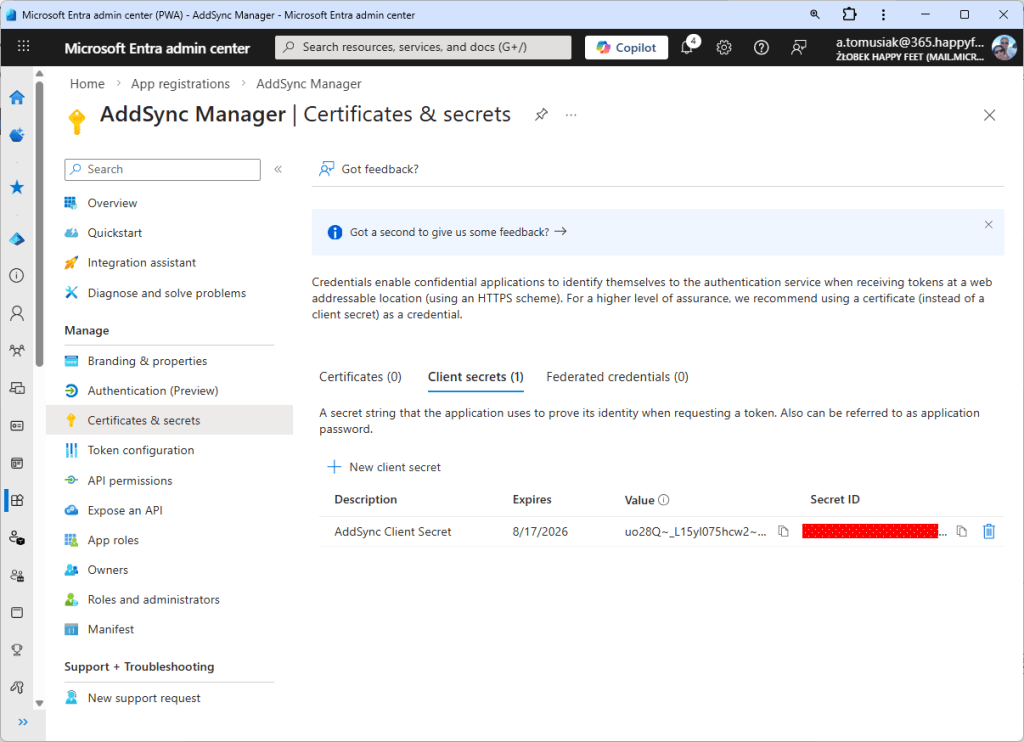The image size is (1024, 742).
Task: Copy the client secret value to clipboard
Action: 784,532
